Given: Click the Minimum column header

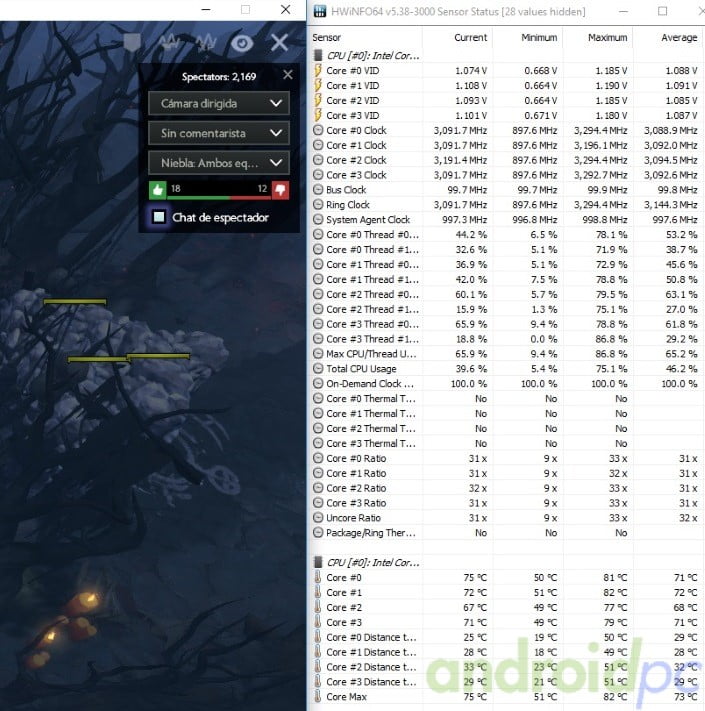Looking at the screenshot, I should point(539,38).
